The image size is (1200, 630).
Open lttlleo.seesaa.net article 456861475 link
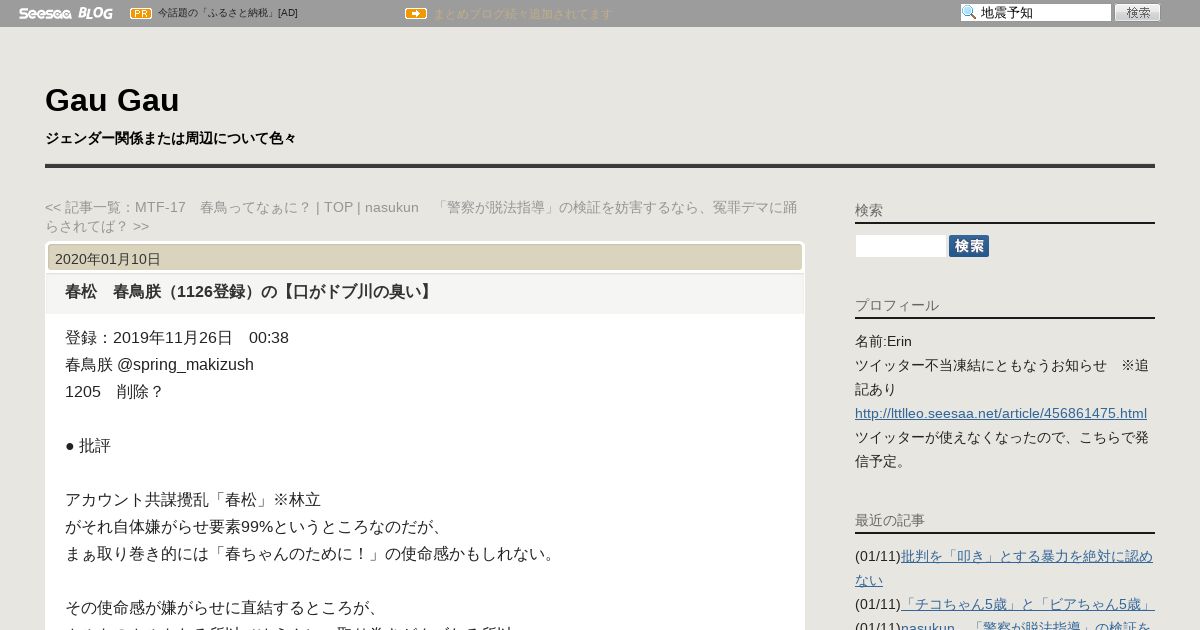click(1001, 413)
